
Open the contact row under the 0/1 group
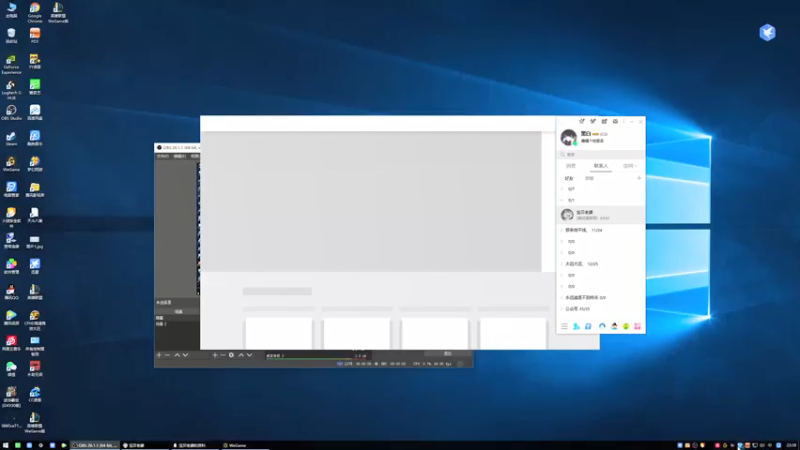click(600, 215)
